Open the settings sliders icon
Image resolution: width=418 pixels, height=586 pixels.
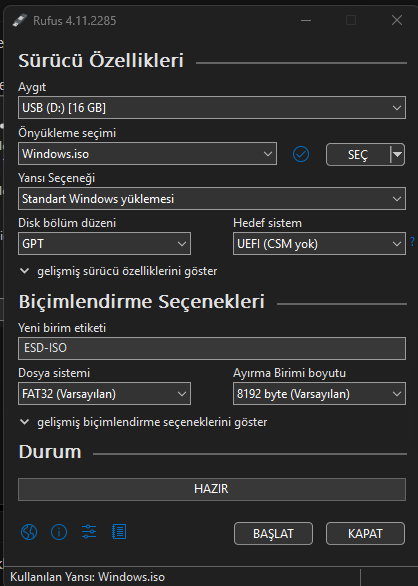[x=89, y=532]
